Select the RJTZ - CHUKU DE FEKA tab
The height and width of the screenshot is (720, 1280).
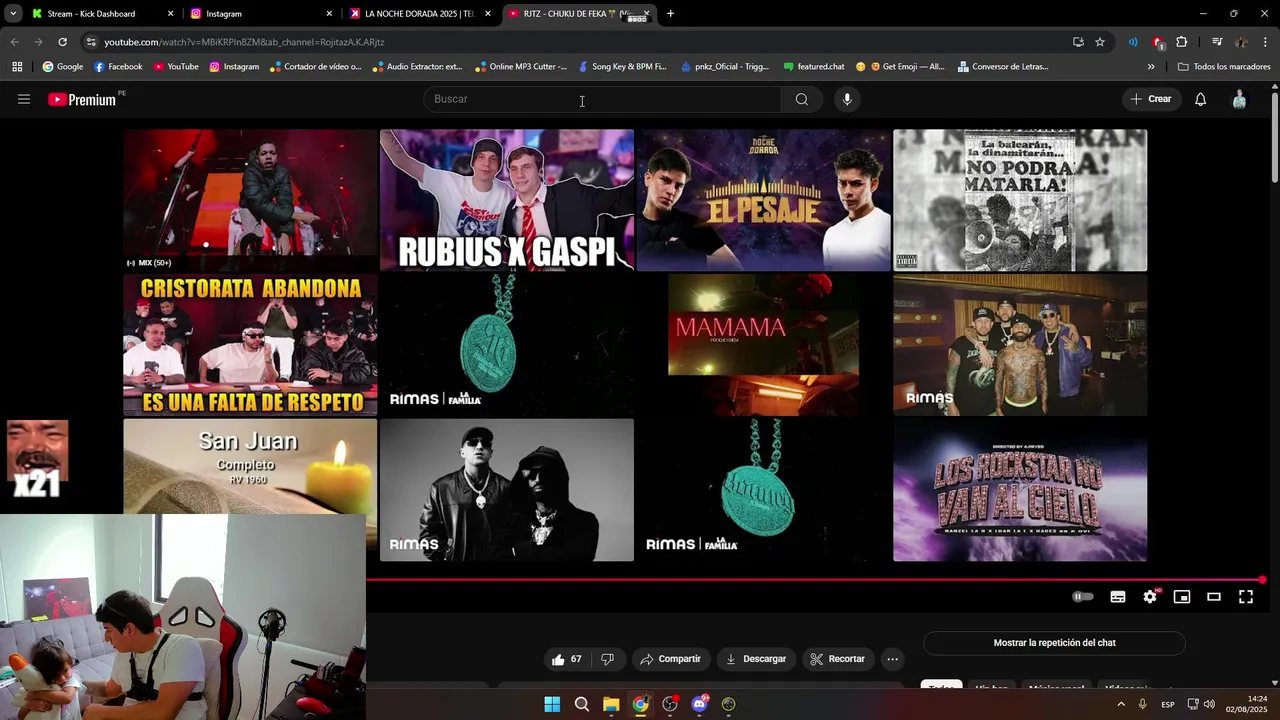pyautogui.click(x=578, y=14)
